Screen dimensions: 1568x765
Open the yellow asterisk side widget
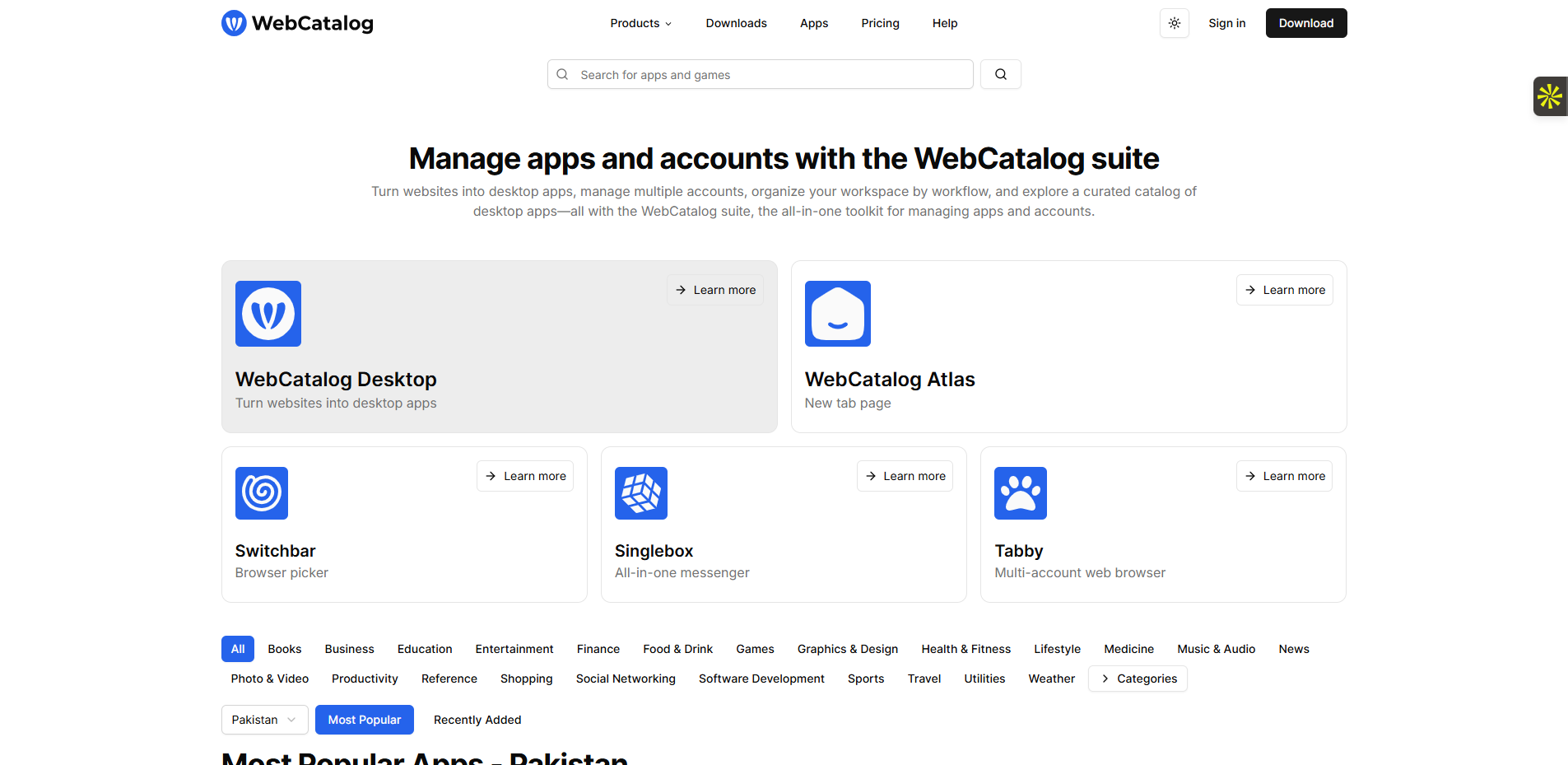(x=1550, y=96)
